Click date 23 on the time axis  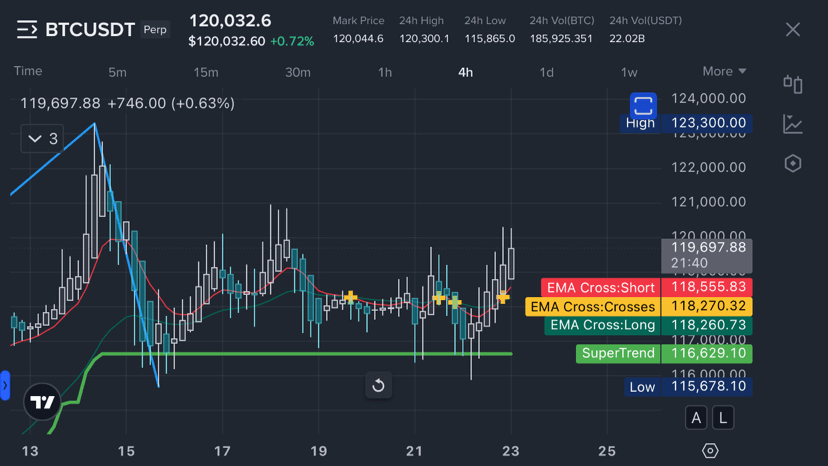coord(511,451)
